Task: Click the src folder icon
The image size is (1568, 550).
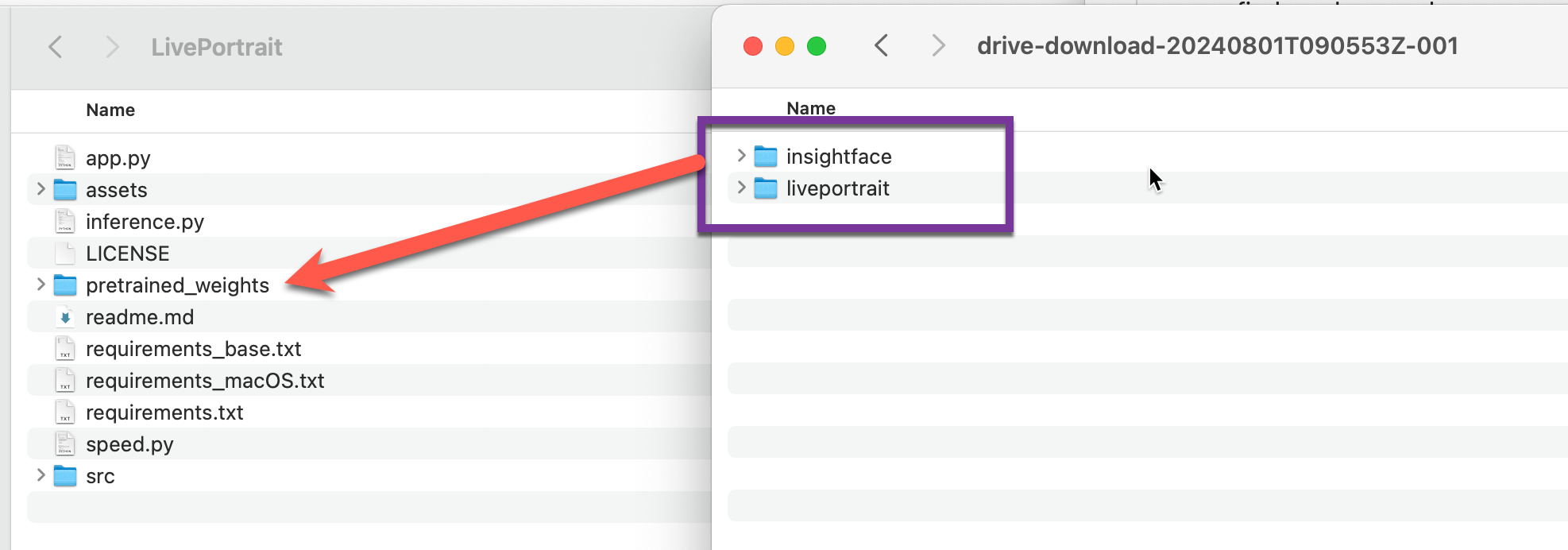Action: point(65,475)
